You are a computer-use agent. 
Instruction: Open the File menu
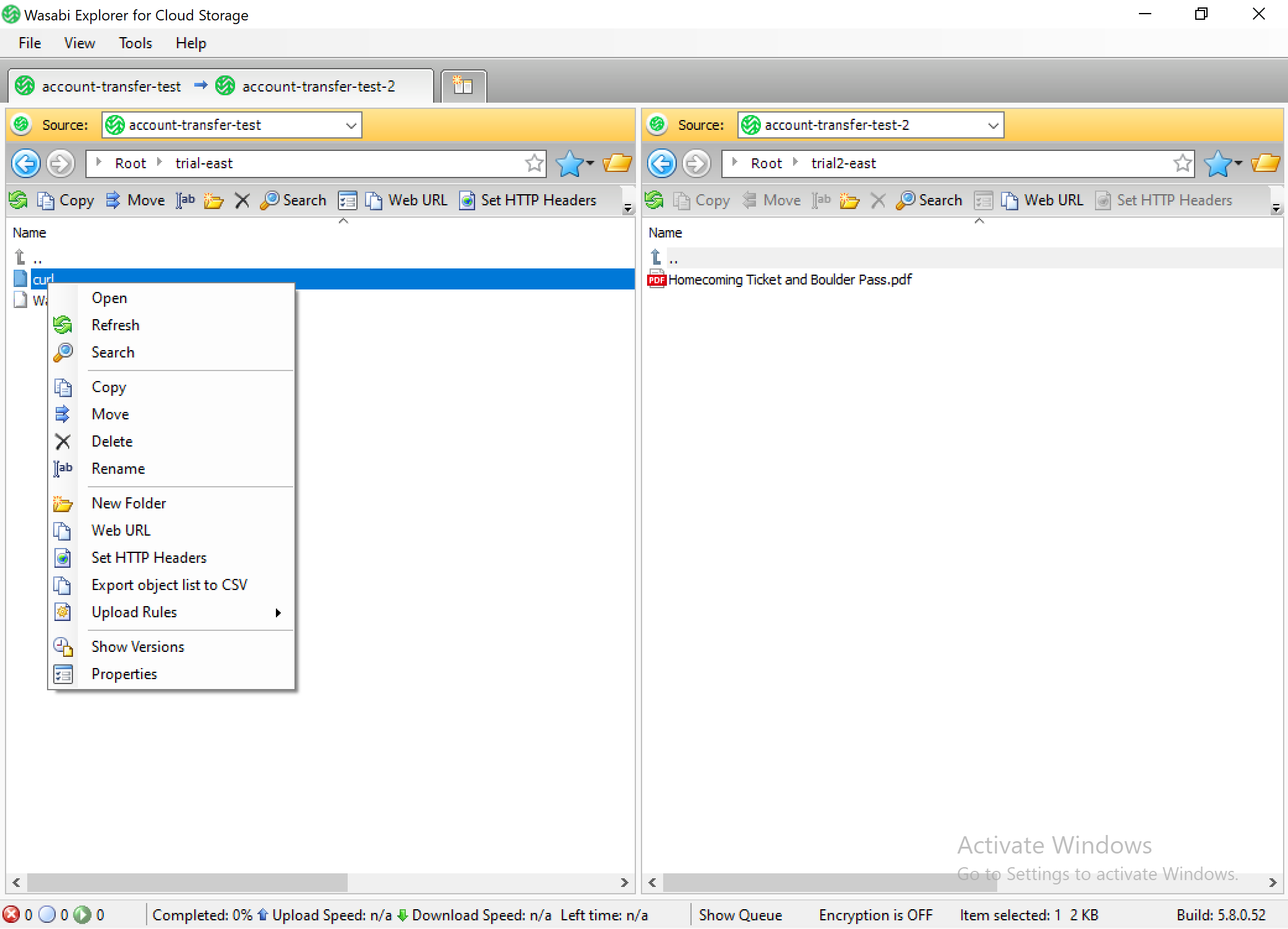click(30, 43)
